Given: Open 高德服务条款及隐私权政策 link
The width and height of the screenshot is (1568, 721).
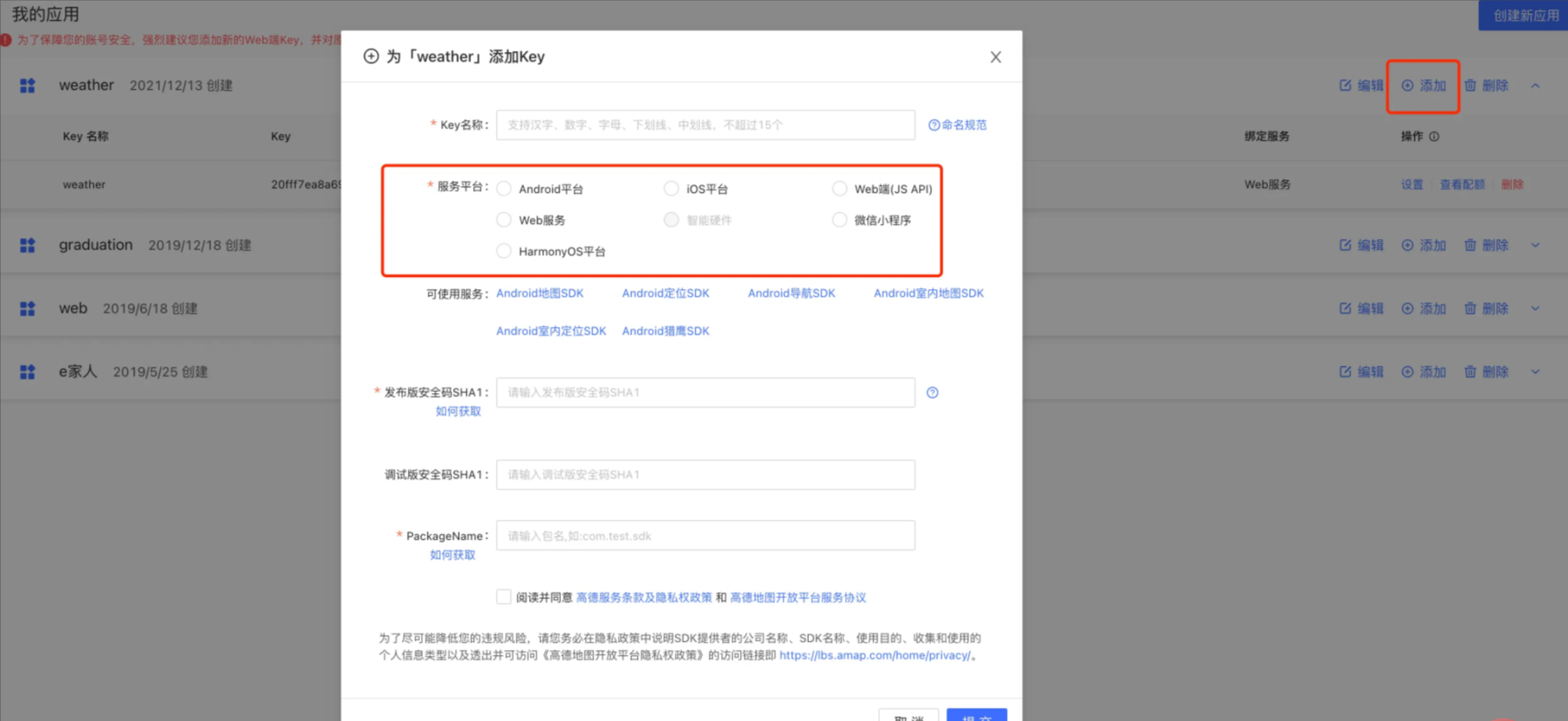Looking at the screenshot, I should (x=644, y=597).
